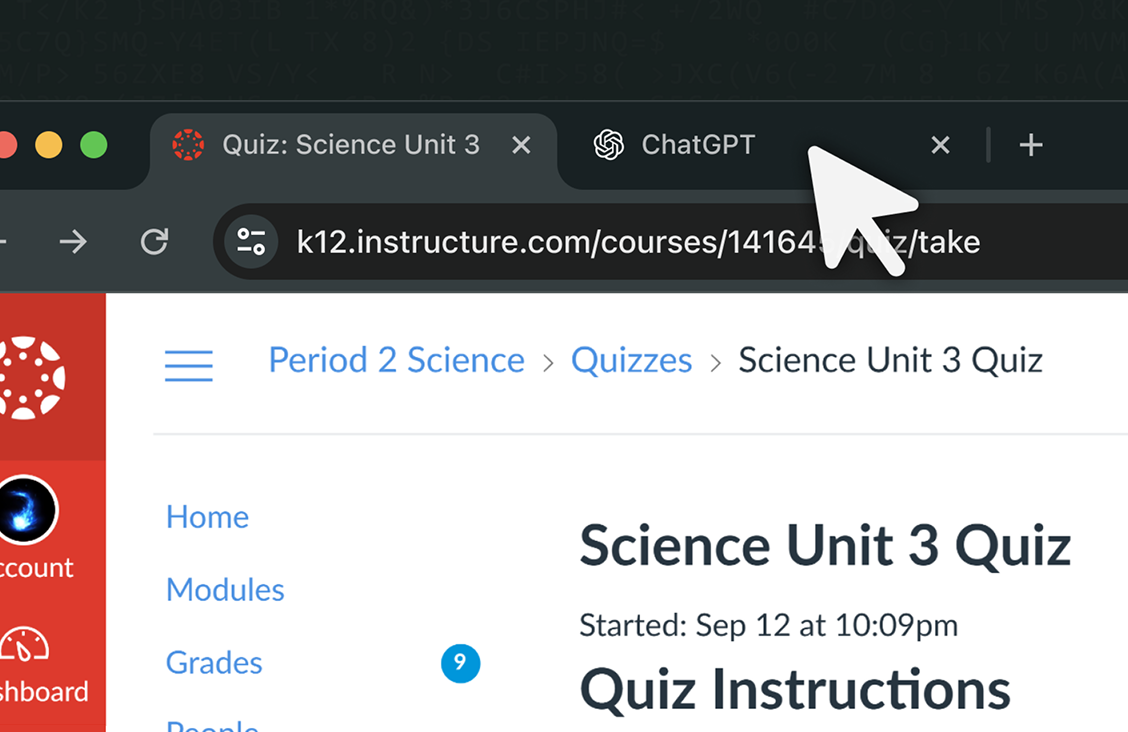Open the Period 2 Science breadcrumb link

click(396, 360)
